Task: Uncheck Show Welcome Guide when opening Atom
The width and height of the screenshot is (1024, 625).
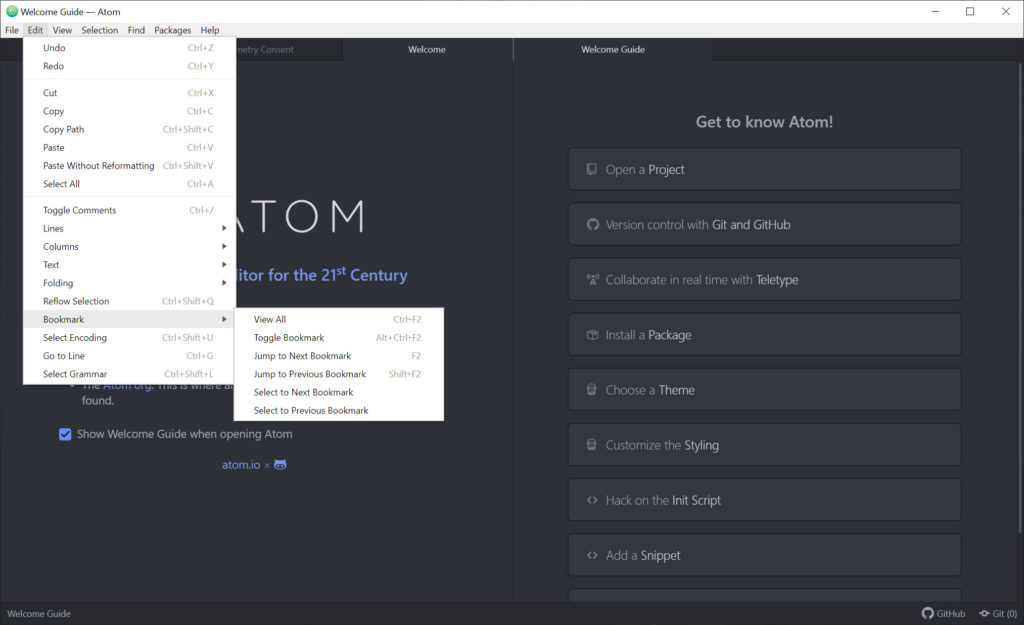Action: (x=65, y=434)
